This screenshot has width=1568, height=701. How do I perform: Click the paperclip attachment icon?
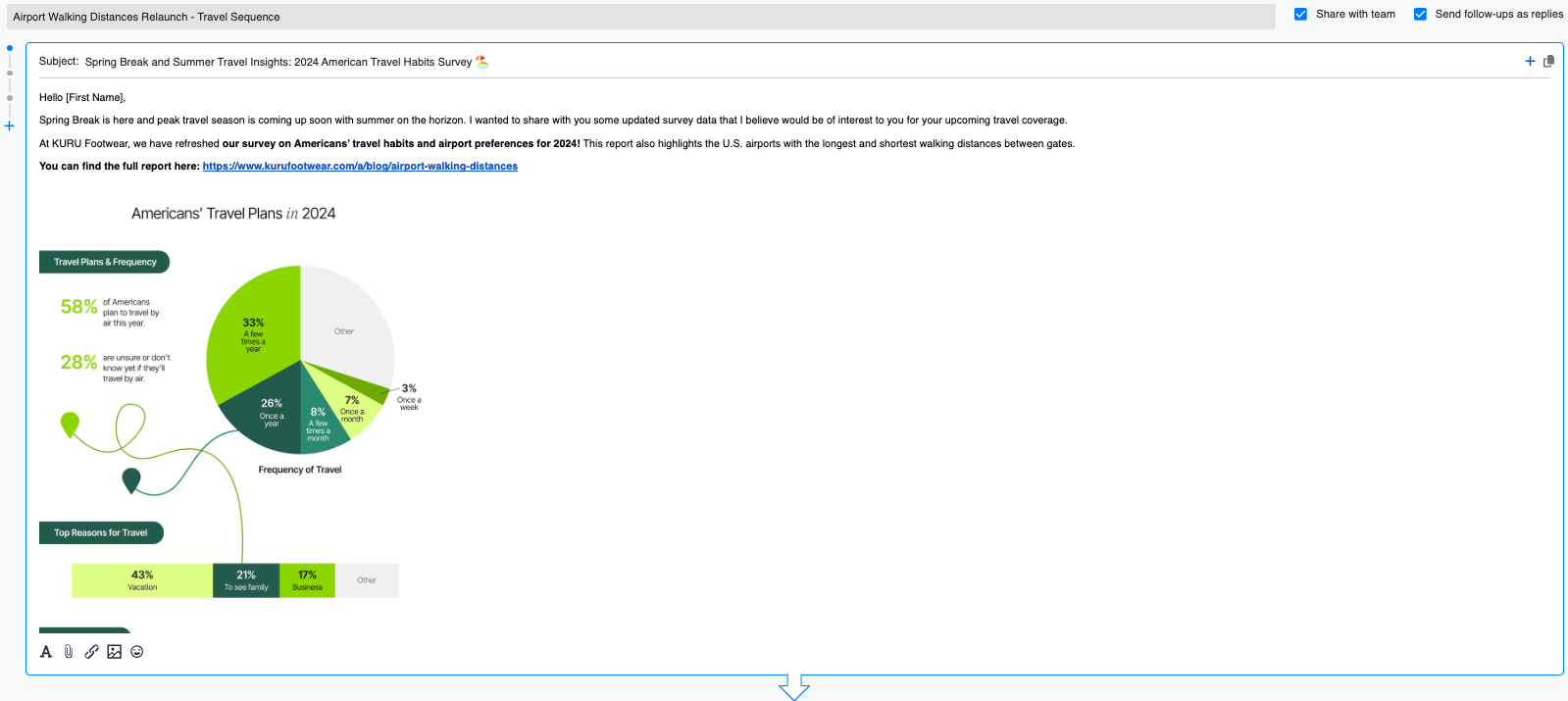(69, 652)
